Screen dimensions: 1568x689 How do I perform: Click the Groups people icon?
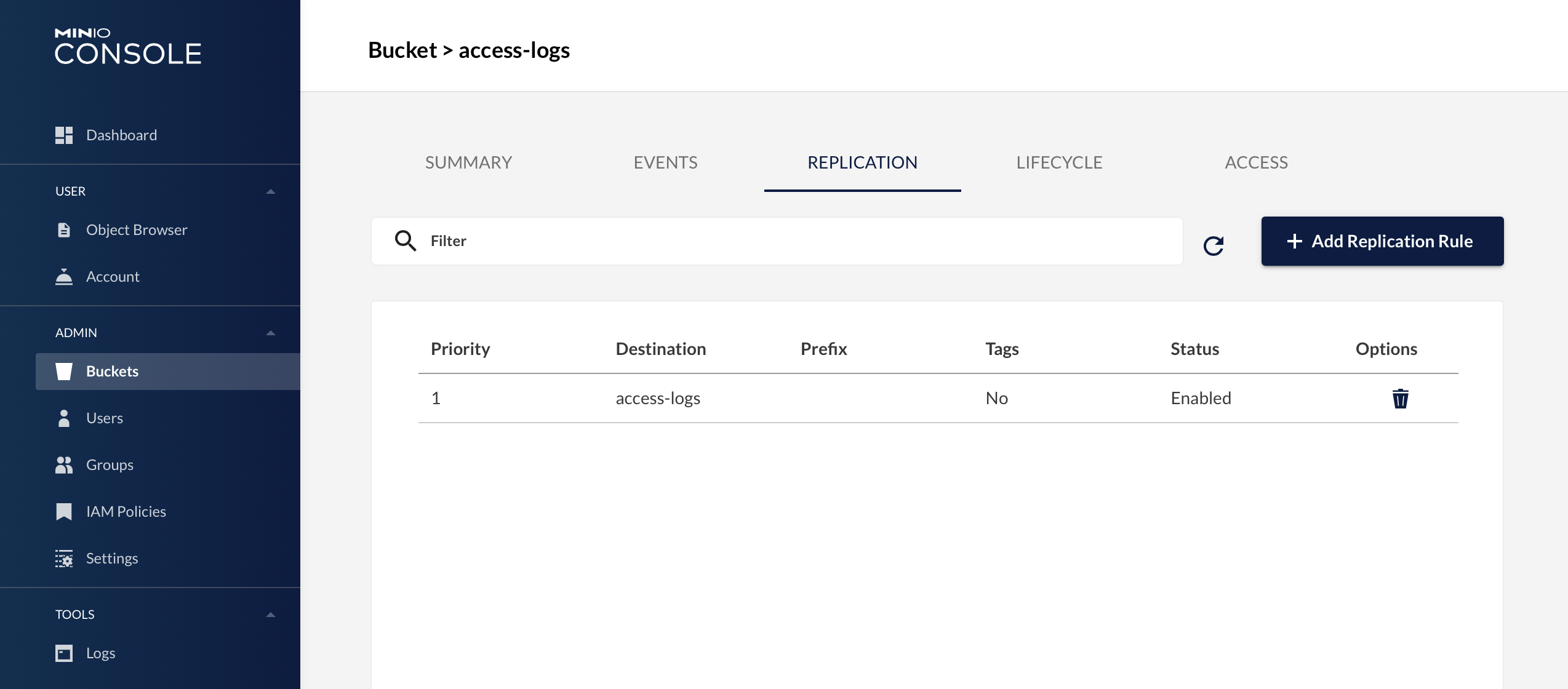pyautogui.click(x=64, y=465)
